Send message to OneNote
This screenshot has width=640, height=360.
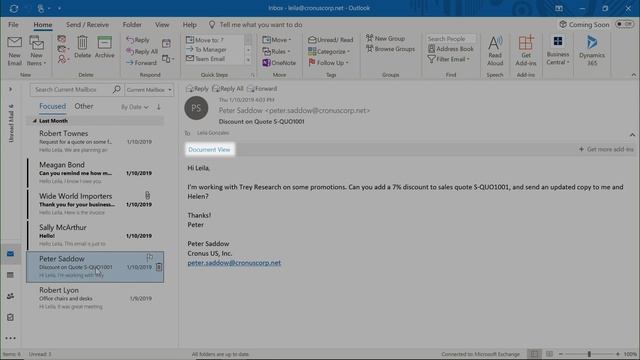click(279, 63)
